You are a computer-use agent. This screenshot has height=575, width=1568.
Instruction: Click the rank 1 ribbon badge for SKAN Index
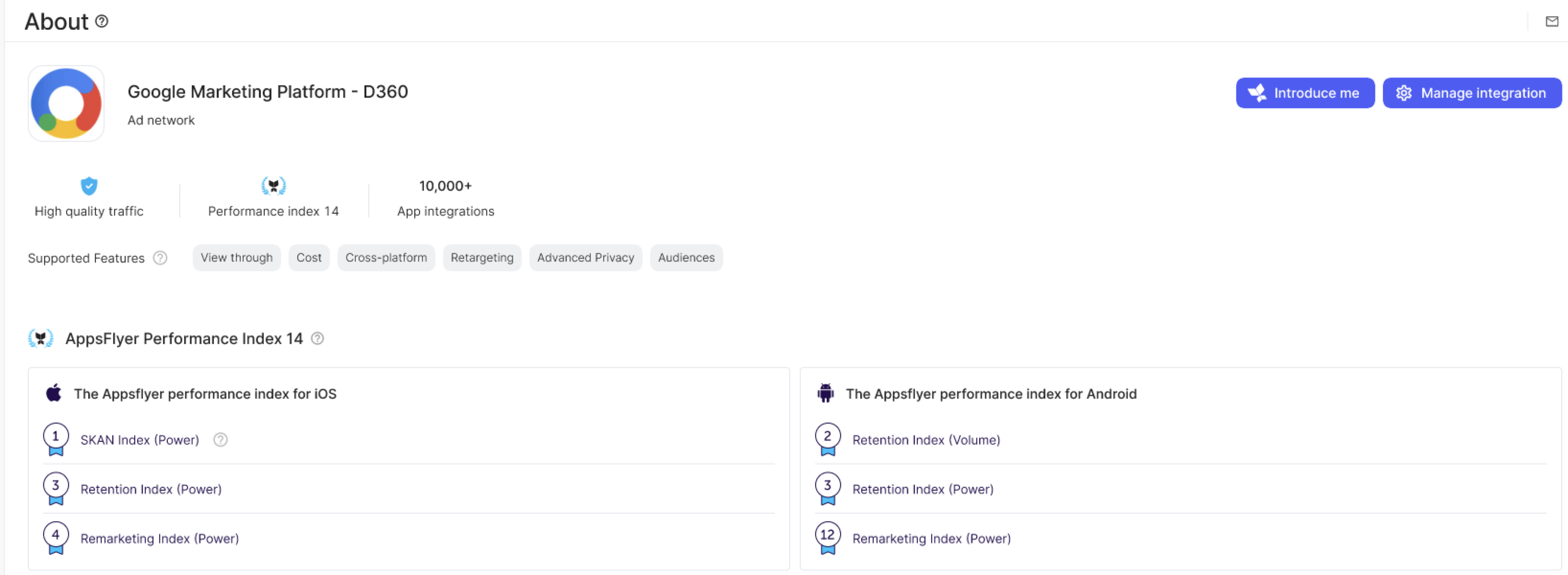(56, 439)
